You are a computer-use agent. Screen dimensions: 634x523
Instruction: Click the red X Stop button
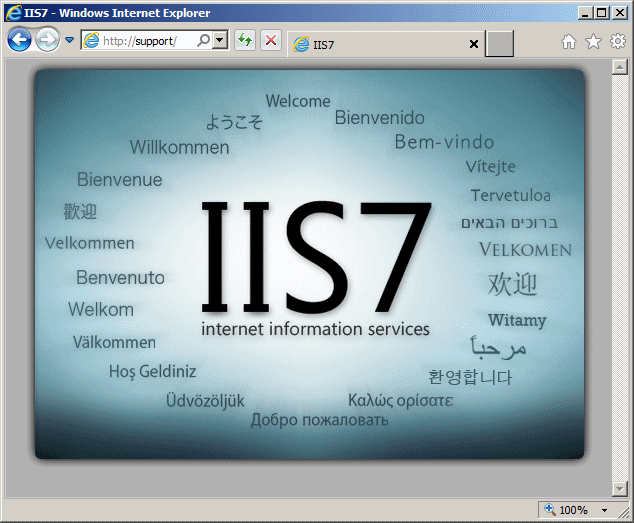[x=271, y=40]
